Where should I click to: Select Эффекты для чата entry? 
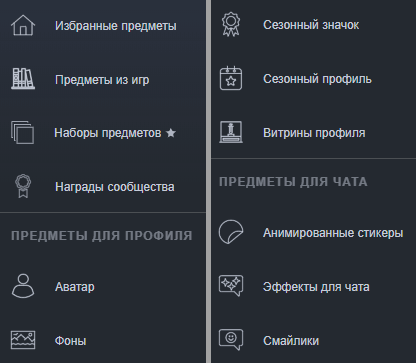316,287
